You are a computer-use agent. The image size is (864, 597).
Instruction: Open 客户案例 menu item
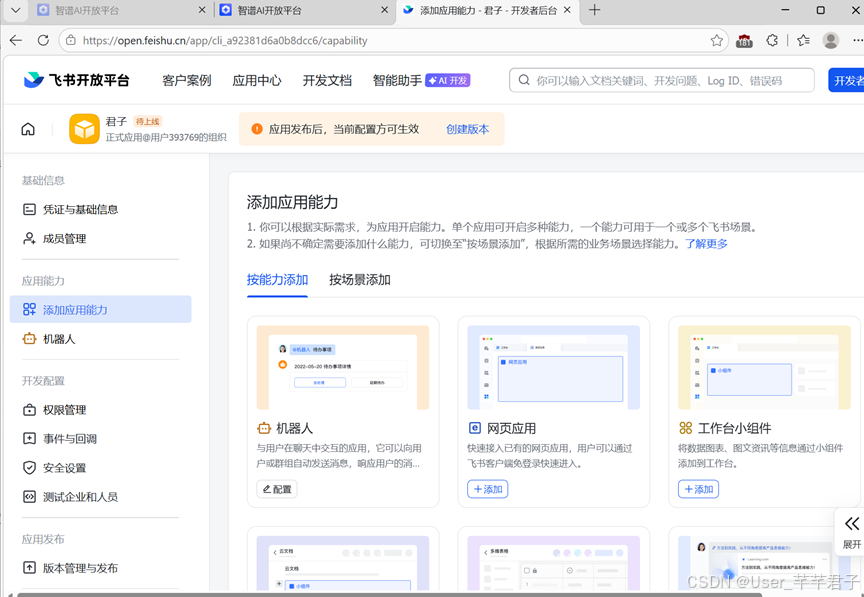pos(187,80)
